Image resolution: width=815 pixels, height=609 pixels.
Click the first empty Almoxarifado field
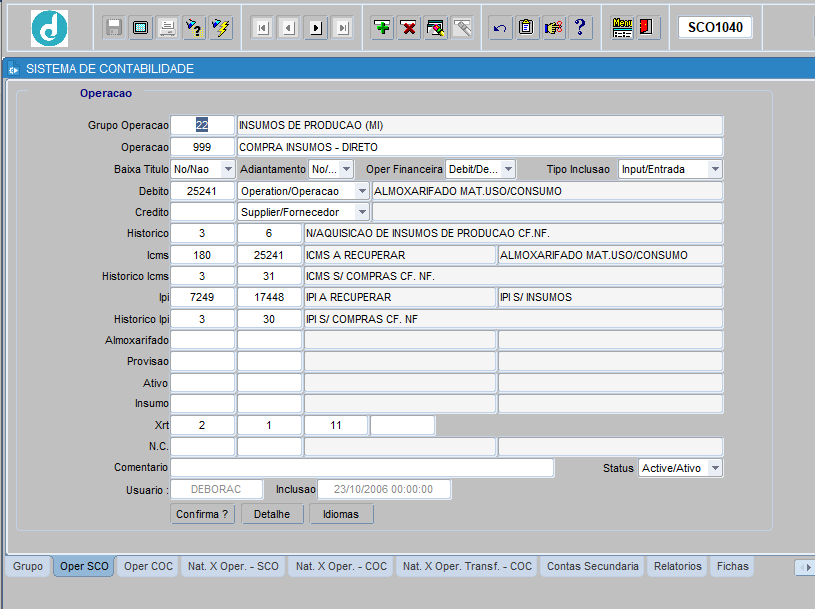click(202, 340)
